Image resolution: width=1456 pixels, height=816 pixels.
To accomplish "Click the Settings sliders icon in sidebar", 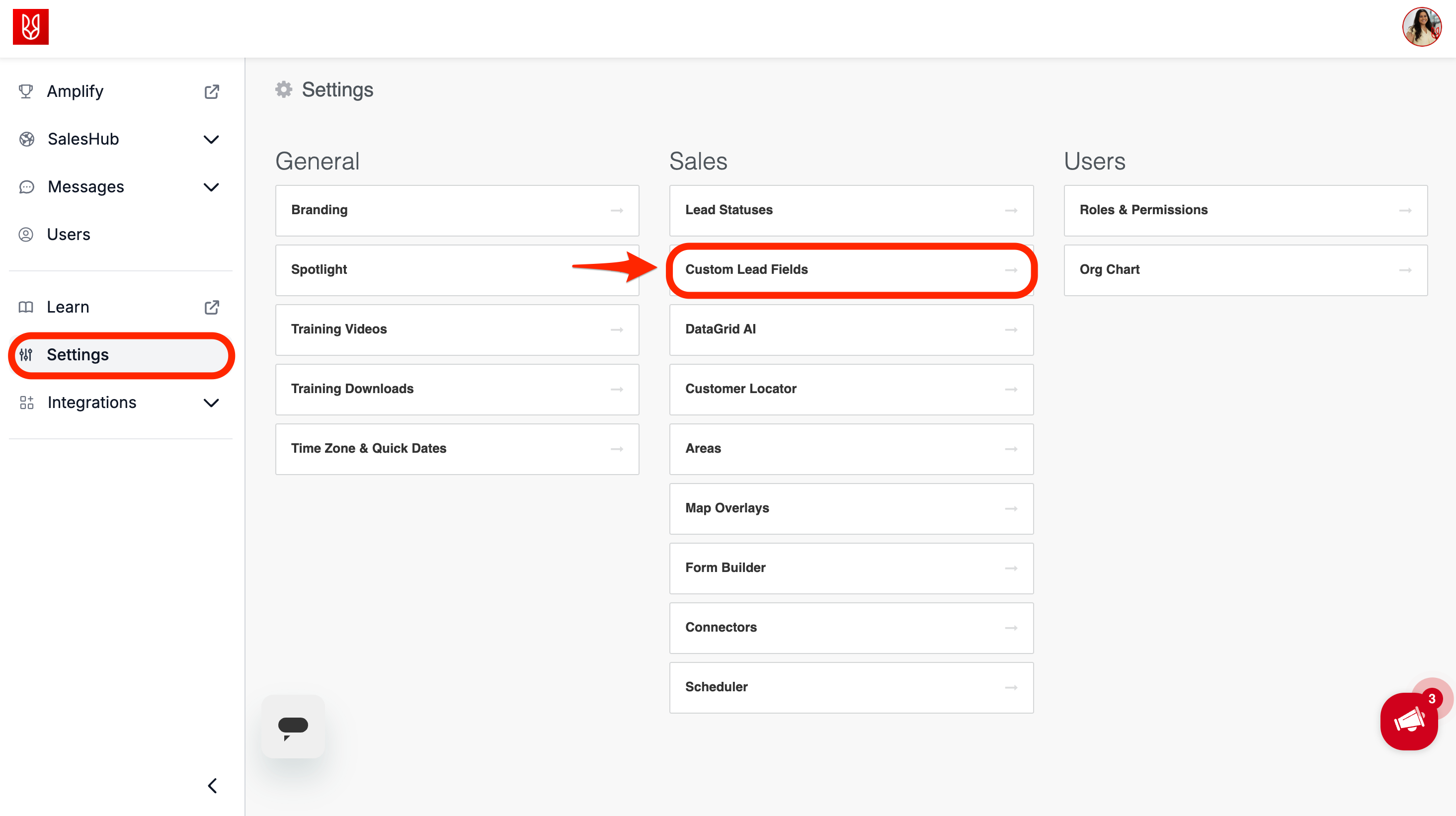I will (x=26, y=355).
